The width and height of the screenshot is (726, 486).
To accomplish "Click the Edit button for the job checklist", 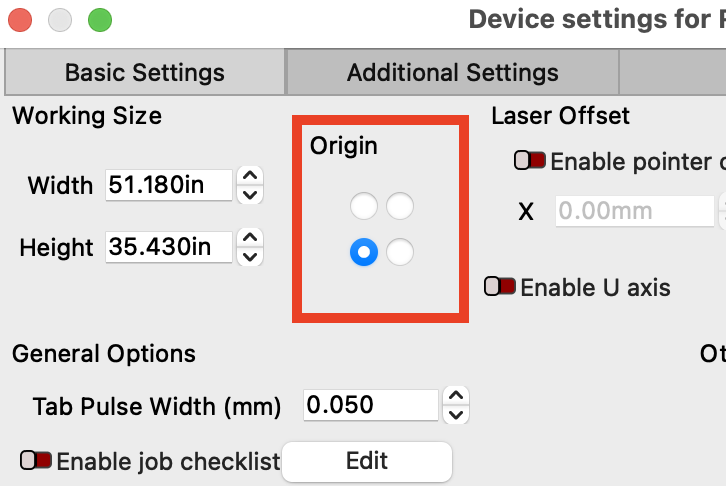I will [x=367, y=461].
